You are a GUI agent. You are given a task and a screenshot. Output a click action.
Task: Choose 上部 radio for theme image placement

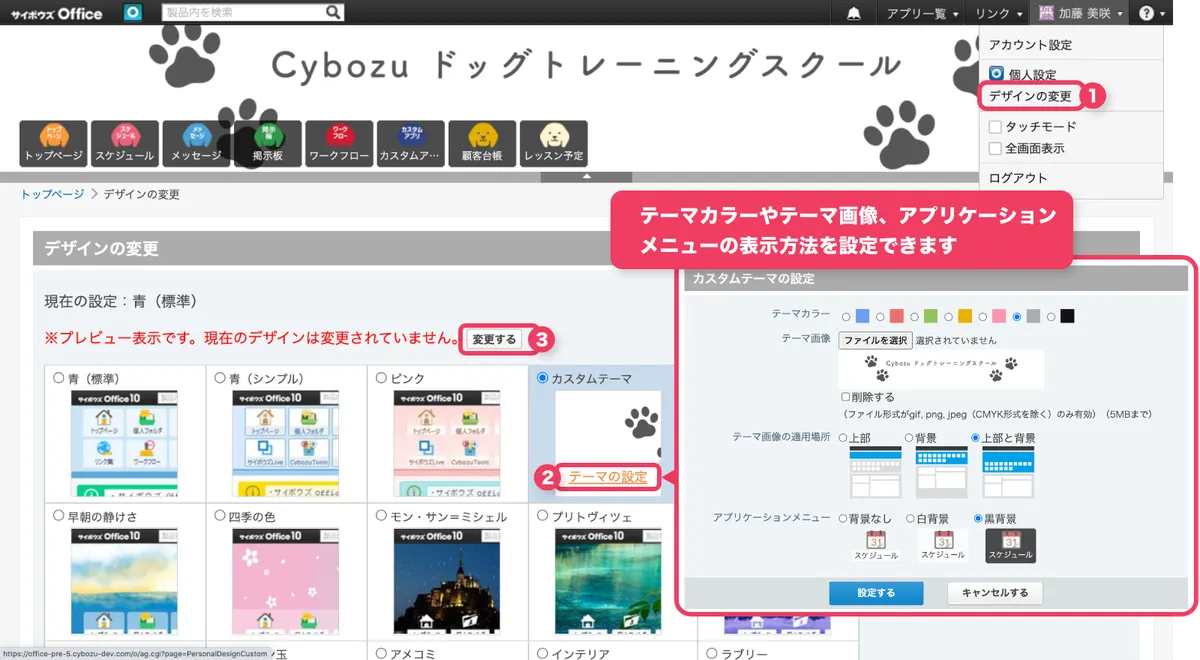(843, 438)
